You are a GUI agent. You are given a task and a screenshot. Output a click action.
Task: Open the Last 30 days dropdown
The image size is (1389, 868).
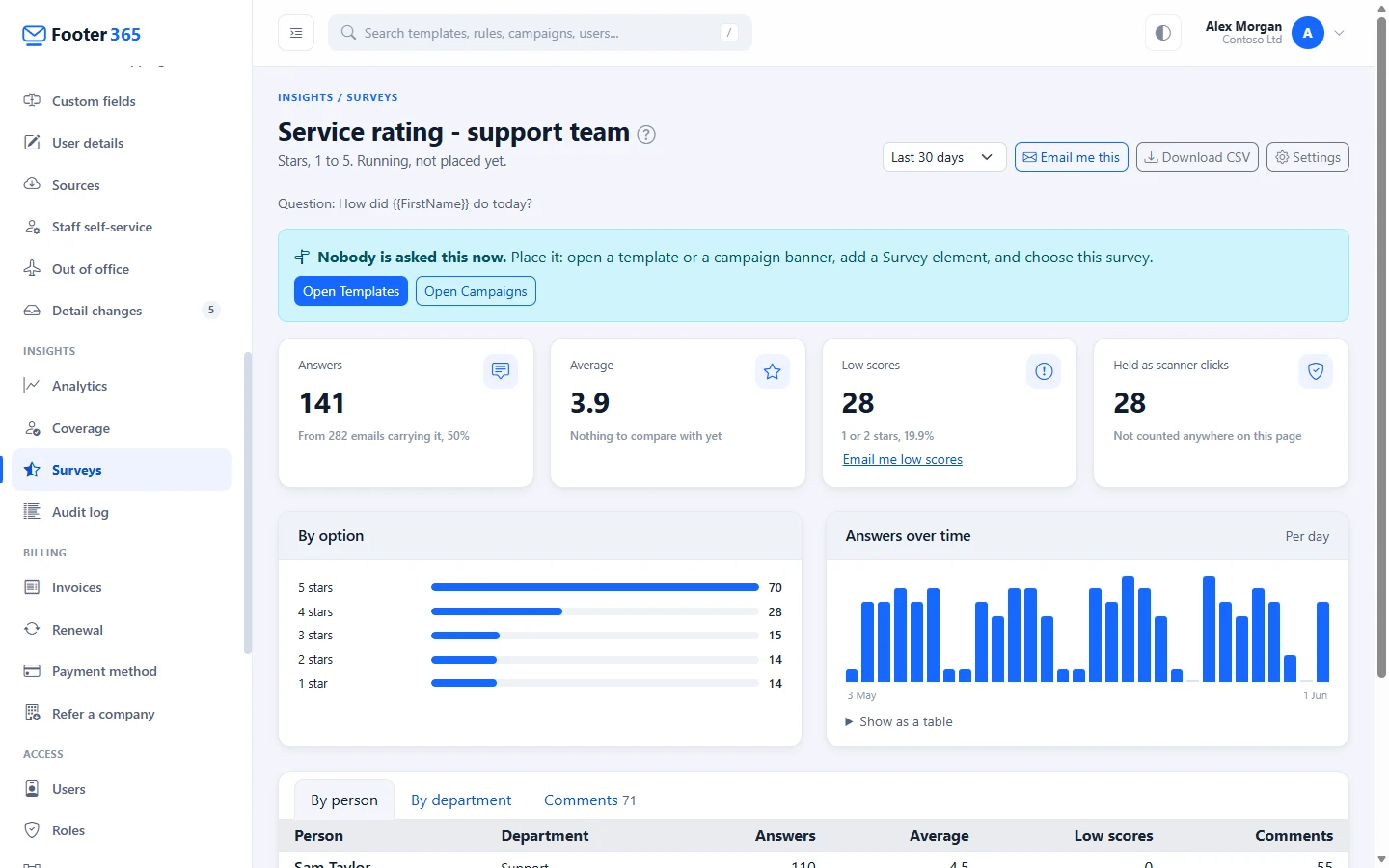tap(944, 157)
